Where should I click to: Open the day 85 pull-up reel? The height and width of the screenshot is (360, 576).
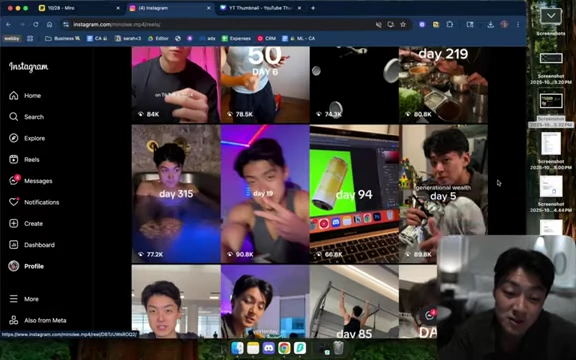354,301
